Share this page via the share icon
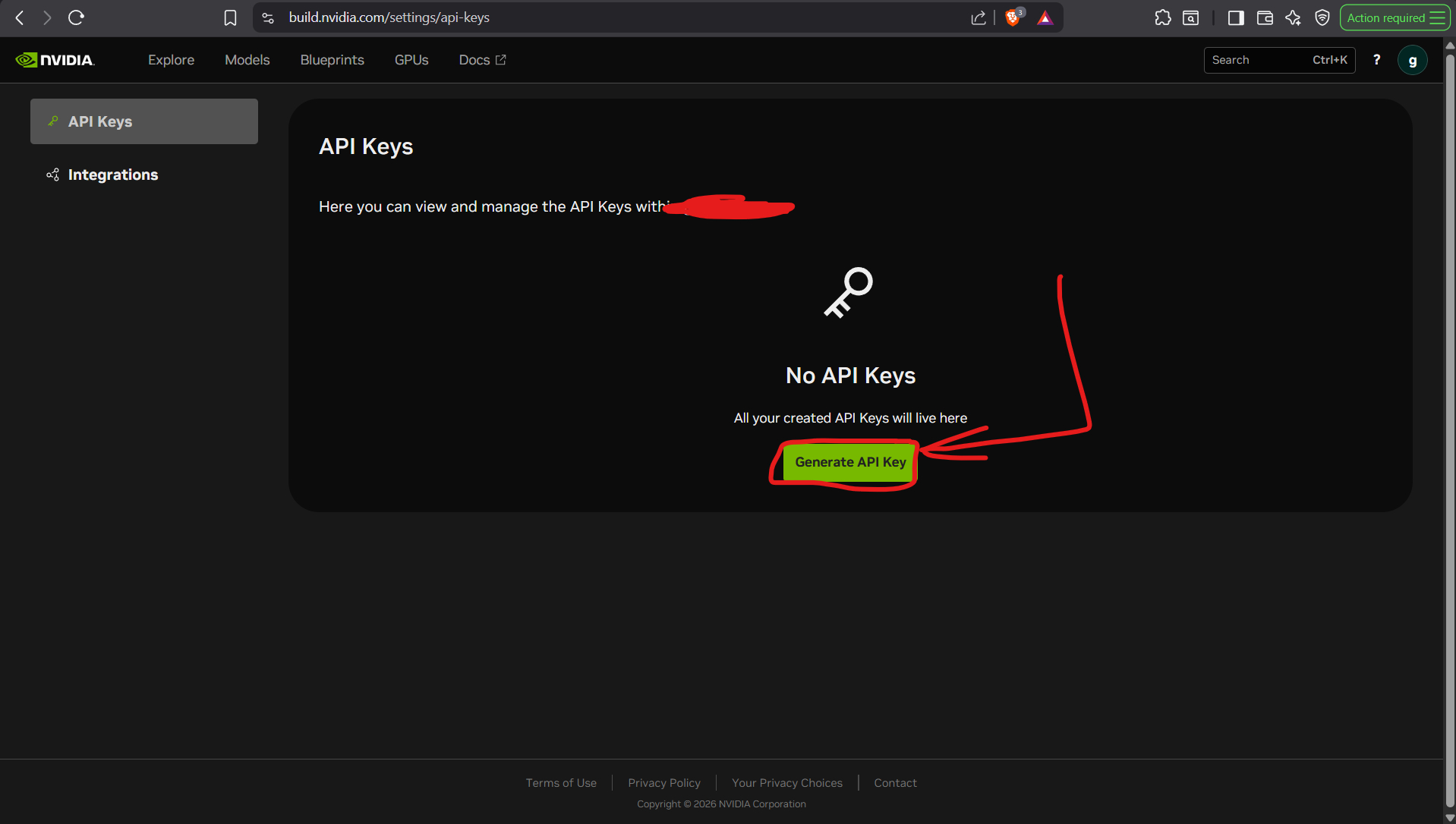Screen dimensions: 1456x824 [x=979, y=17]
